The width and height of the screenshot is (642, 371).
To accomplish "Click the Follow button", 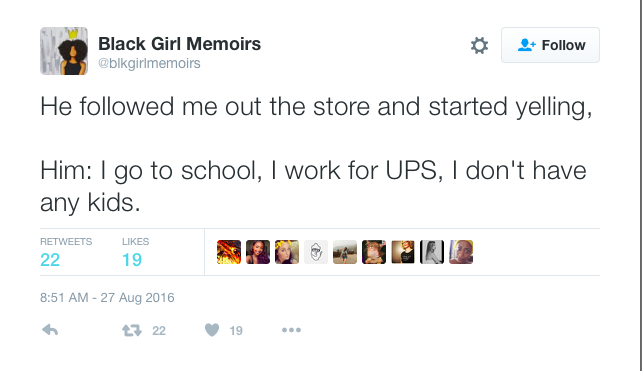I will click(550, 45).
